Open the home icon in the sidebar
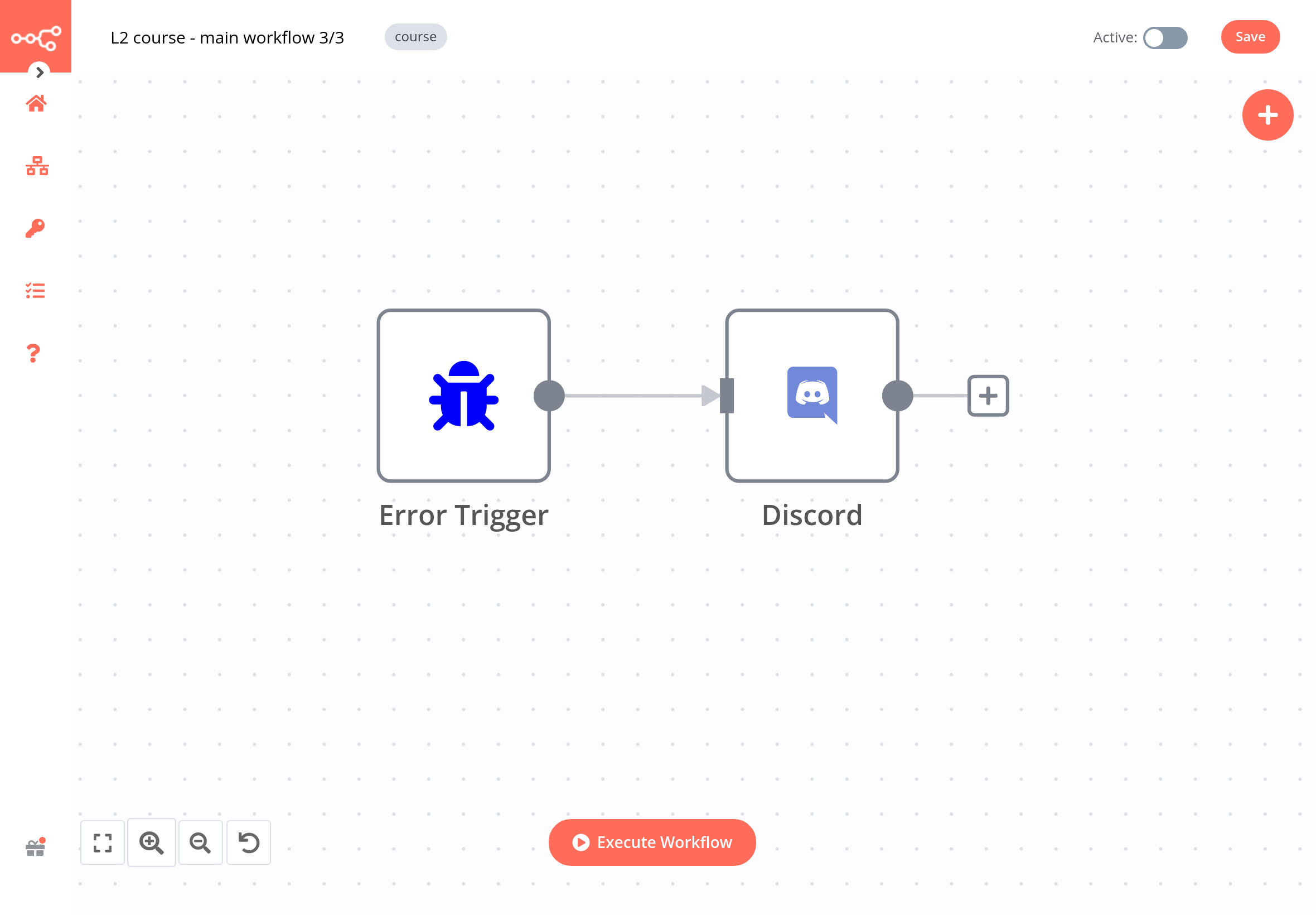This screenshot has width=1316, height=915. (x=36, y=104)
